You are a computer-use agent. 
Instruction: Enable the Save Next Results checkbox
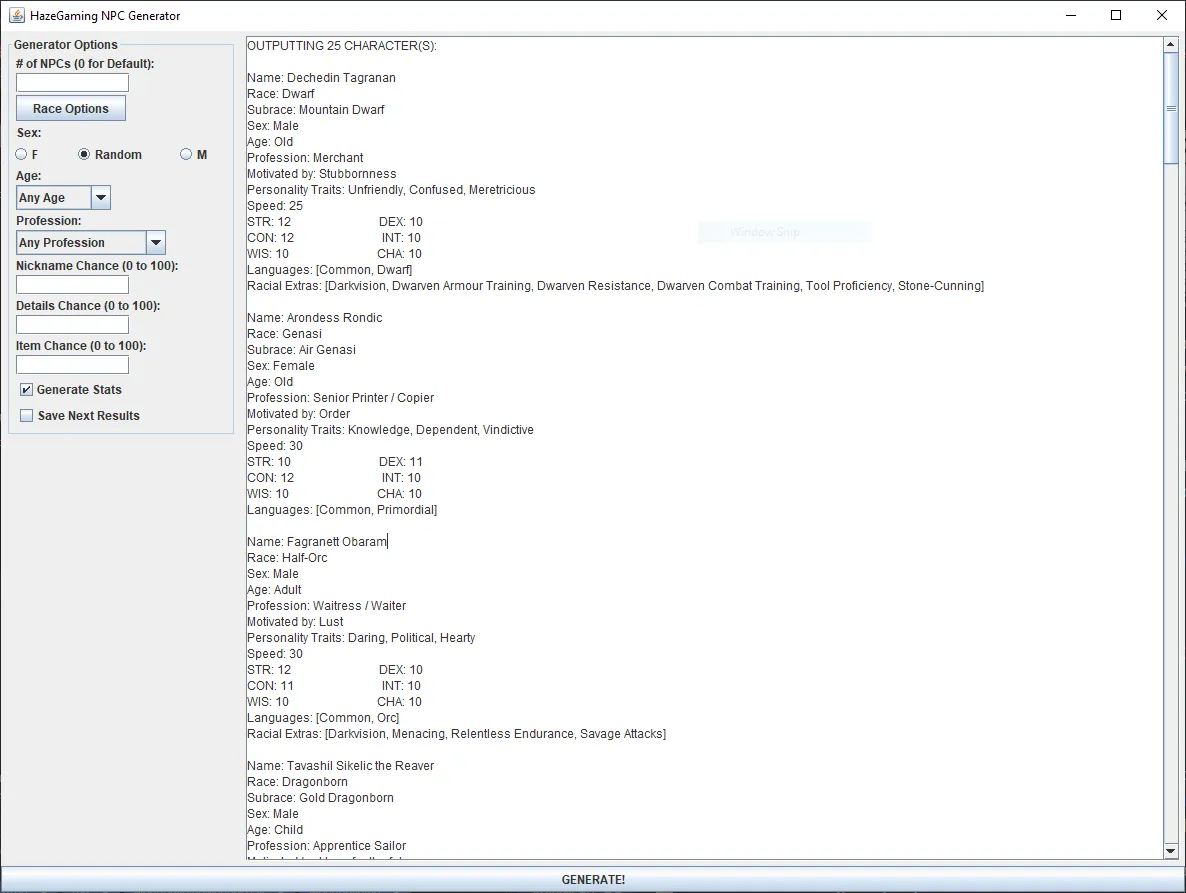[26, 415]
